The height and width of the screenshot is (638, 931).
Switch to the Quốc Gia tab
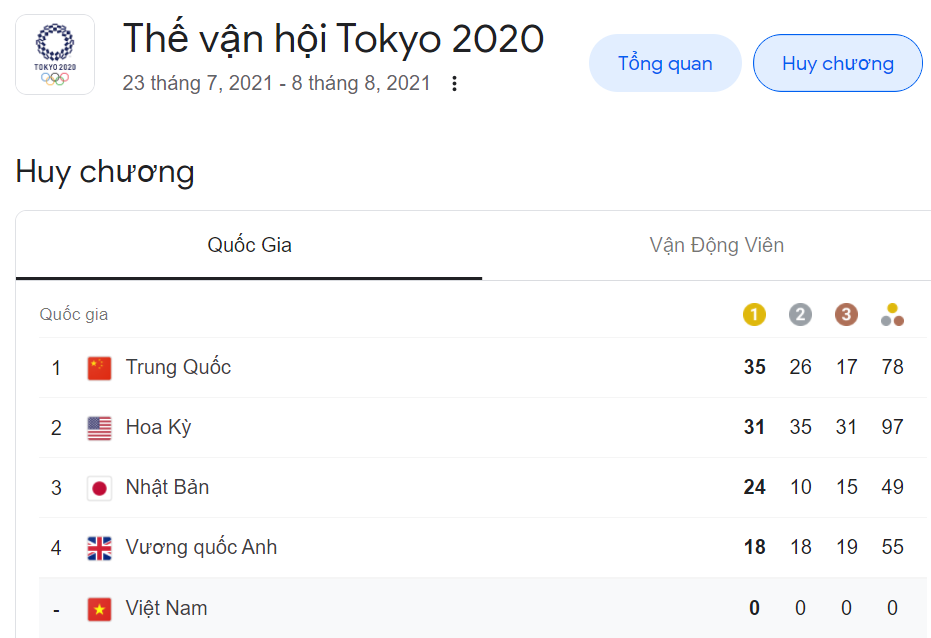tap(249, 245)
